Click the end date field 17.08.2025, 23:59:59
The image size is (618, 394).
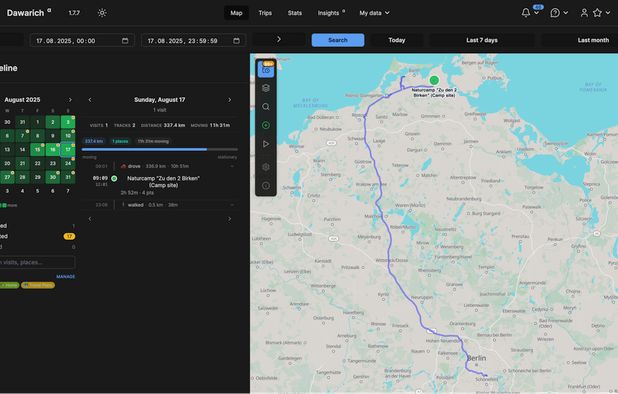click(x=194, y=41)
